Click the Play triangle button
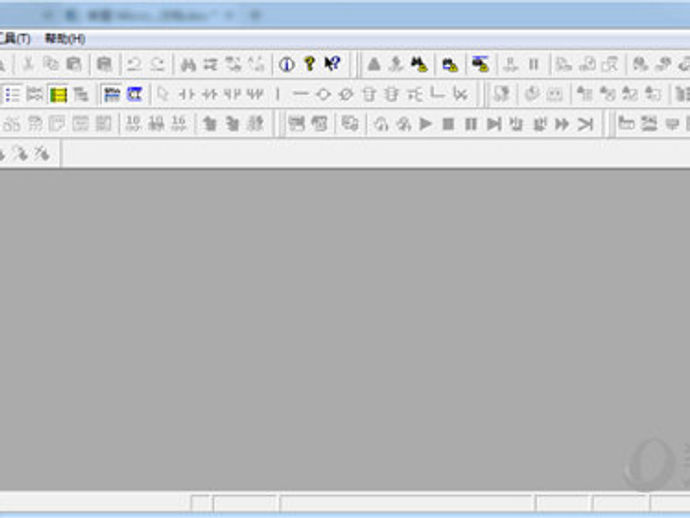Viewport: 690px width, 518px height. click(x=425, y=124)
